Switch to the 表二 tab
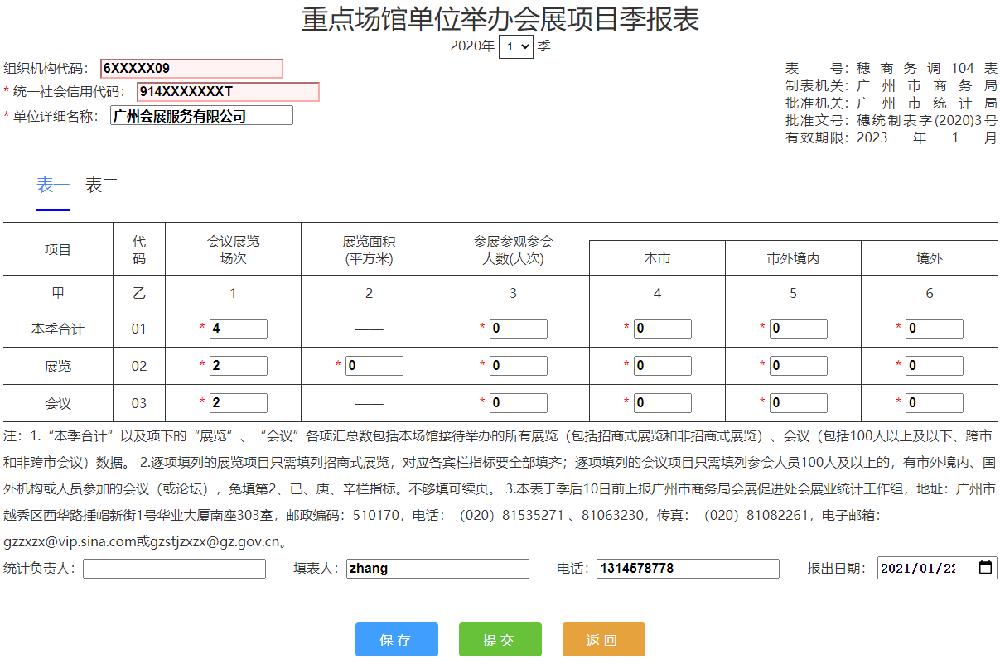 point(101,185)
